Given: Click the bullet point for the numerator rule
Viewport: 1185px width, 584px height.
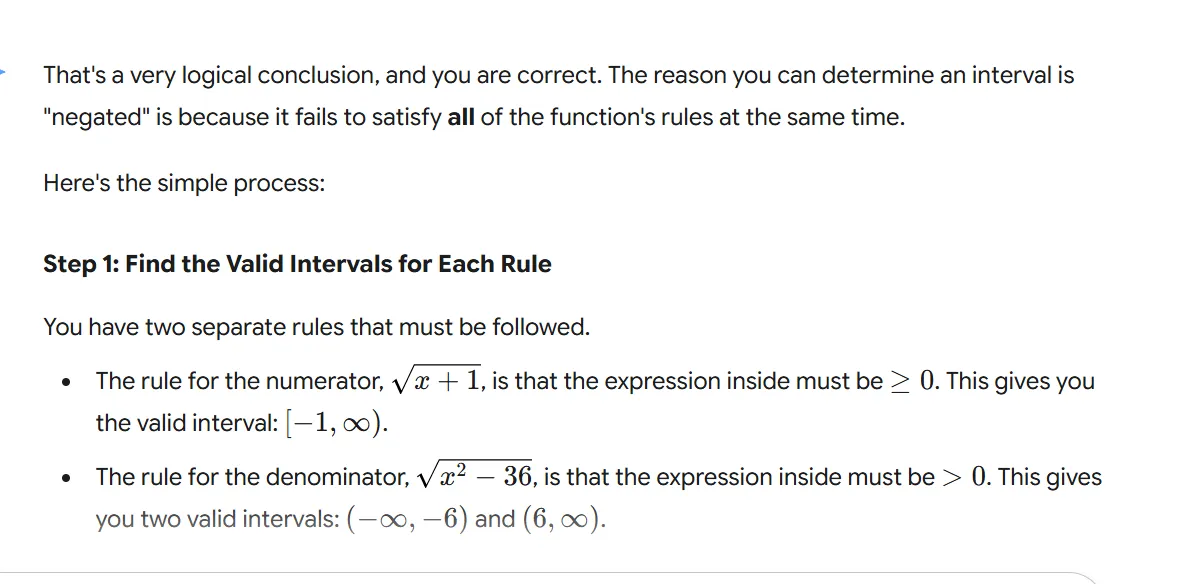Looking at the screenshot, I should click(x=66, y=383).
